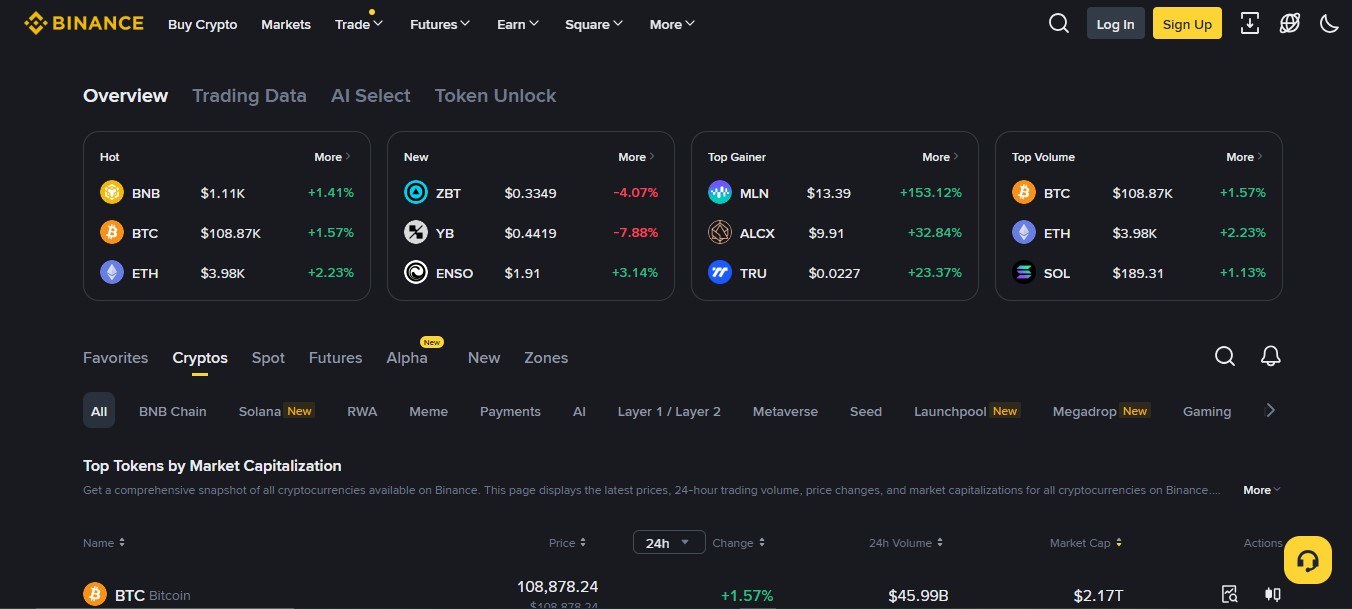Expand the Futures navigation dropdown
The image size is (1352, 609).
pyautogui.click(x=440, y=24)
